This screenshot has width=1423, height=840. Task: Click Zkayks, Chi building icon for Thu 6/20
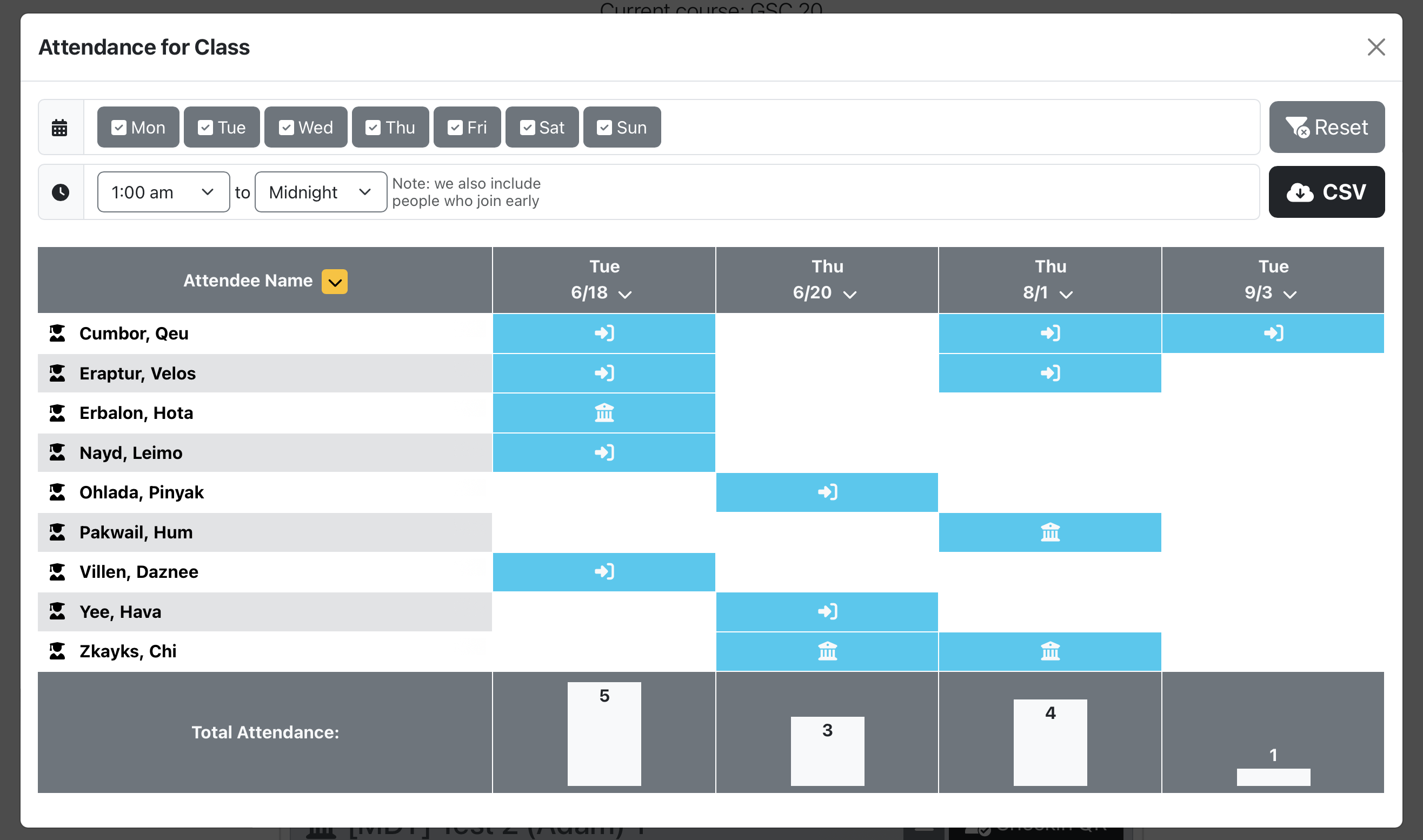tap(827, 651)
